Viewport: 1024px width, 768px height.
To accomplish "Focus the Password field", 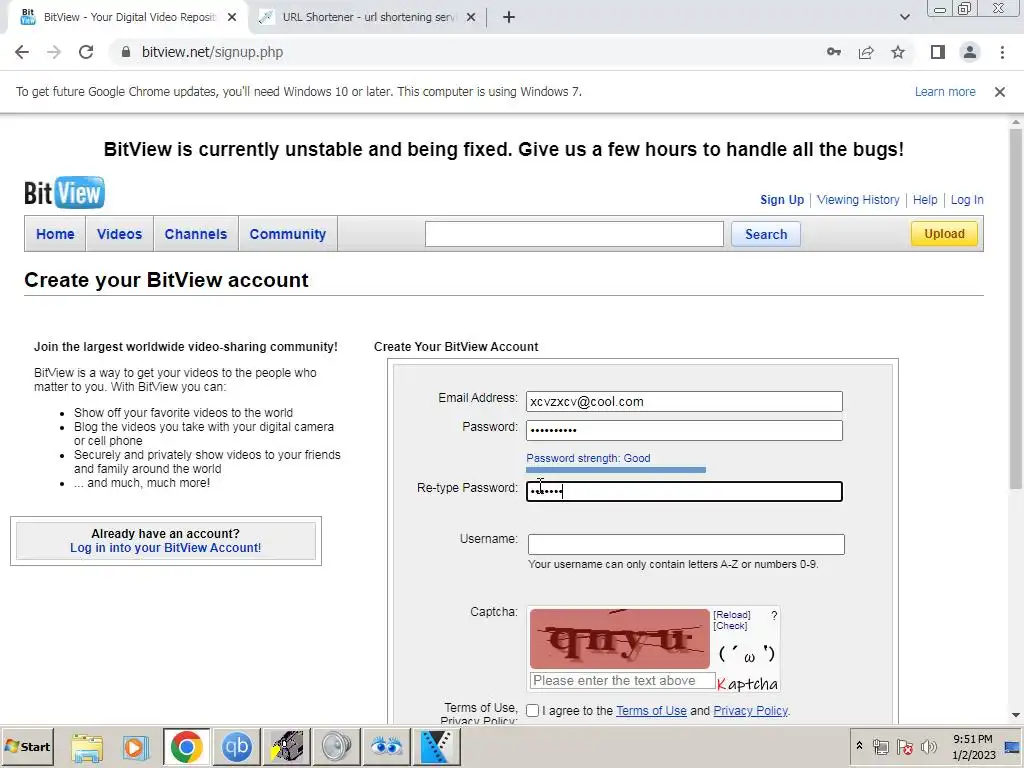I will pos(684,430).
